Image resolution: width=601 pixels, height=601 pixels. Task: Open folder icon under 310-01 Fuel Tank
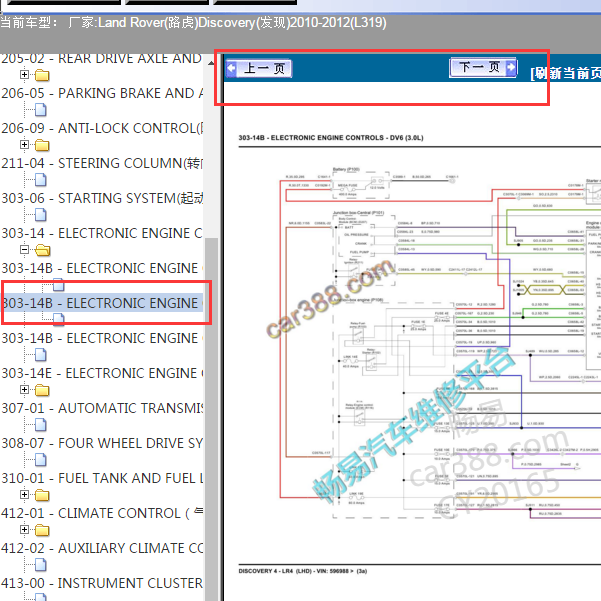pos(42,495)
